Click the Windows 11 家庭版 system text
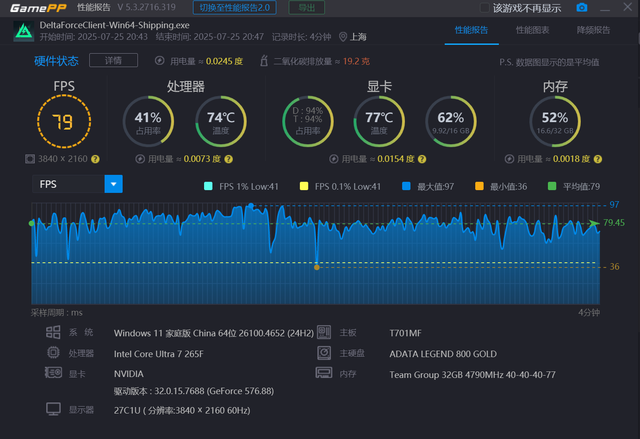The image size is (640, 439). click(214, 333)
